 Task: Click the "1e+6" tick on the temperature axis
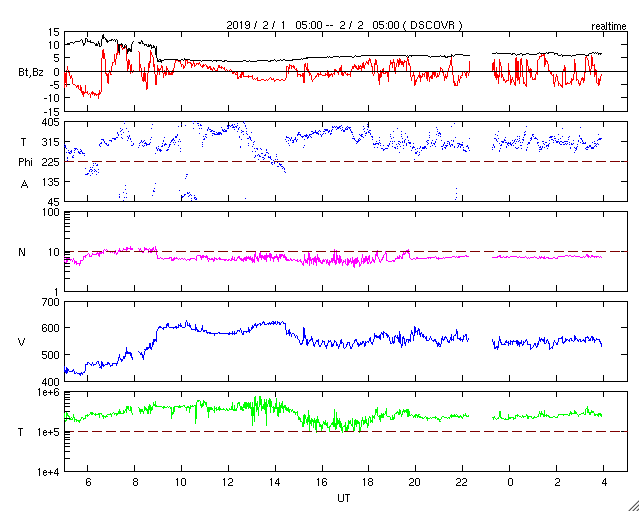point(49,392)
